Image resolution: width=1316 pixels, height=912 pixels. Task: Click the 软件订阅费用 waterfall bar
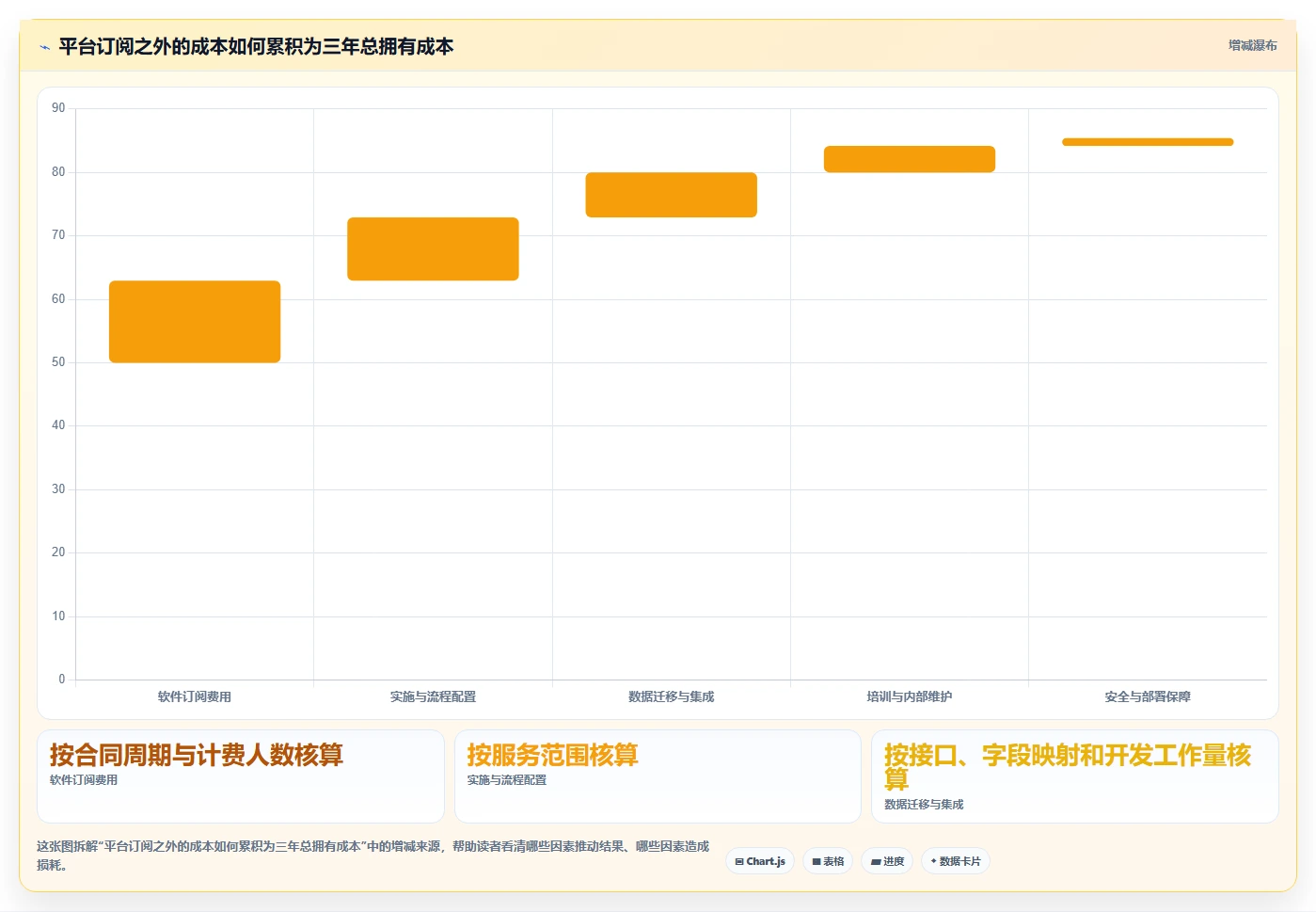(x=195, y=321)
